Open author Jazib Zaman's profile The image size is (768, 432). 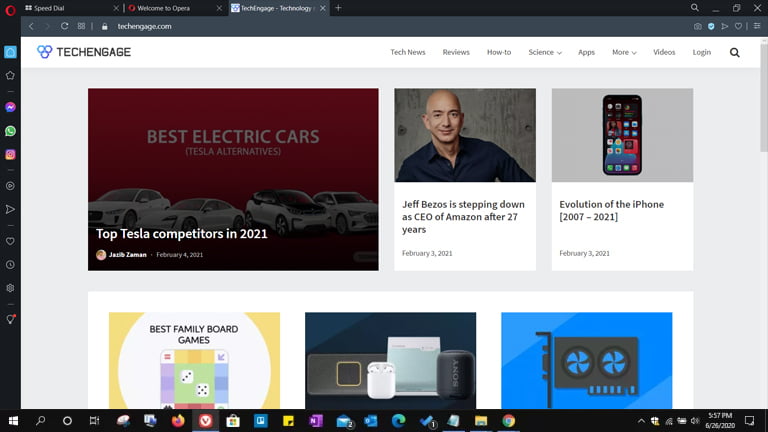[x=127, y=255]
